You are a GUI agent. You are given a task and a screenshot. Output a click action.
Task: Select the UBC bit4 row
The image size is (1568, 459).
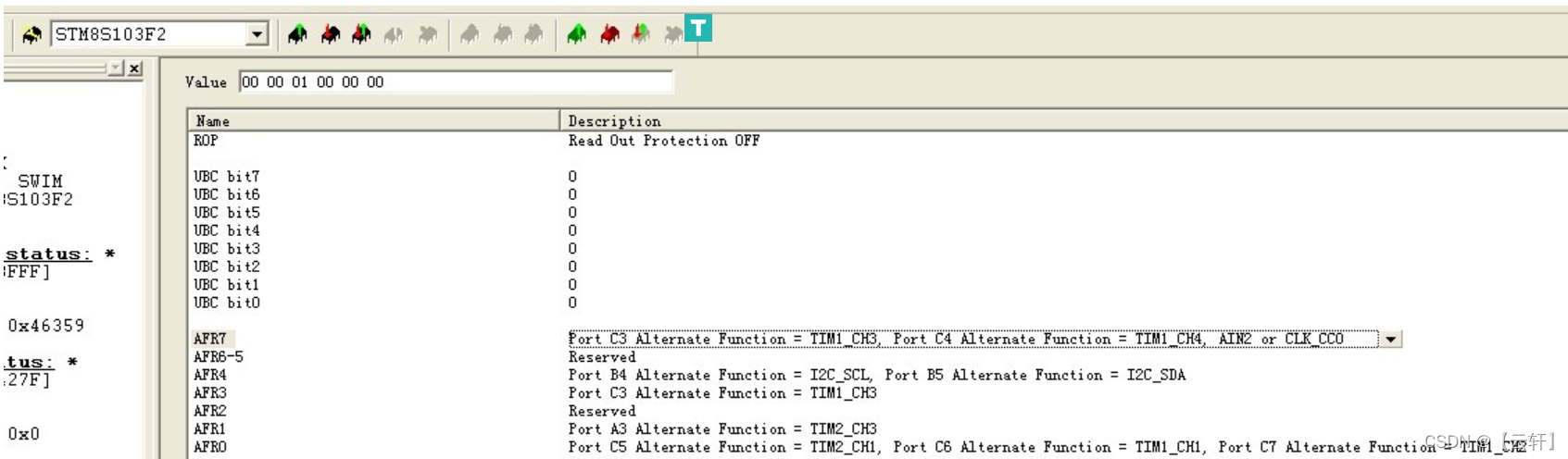tap(227, 230)
